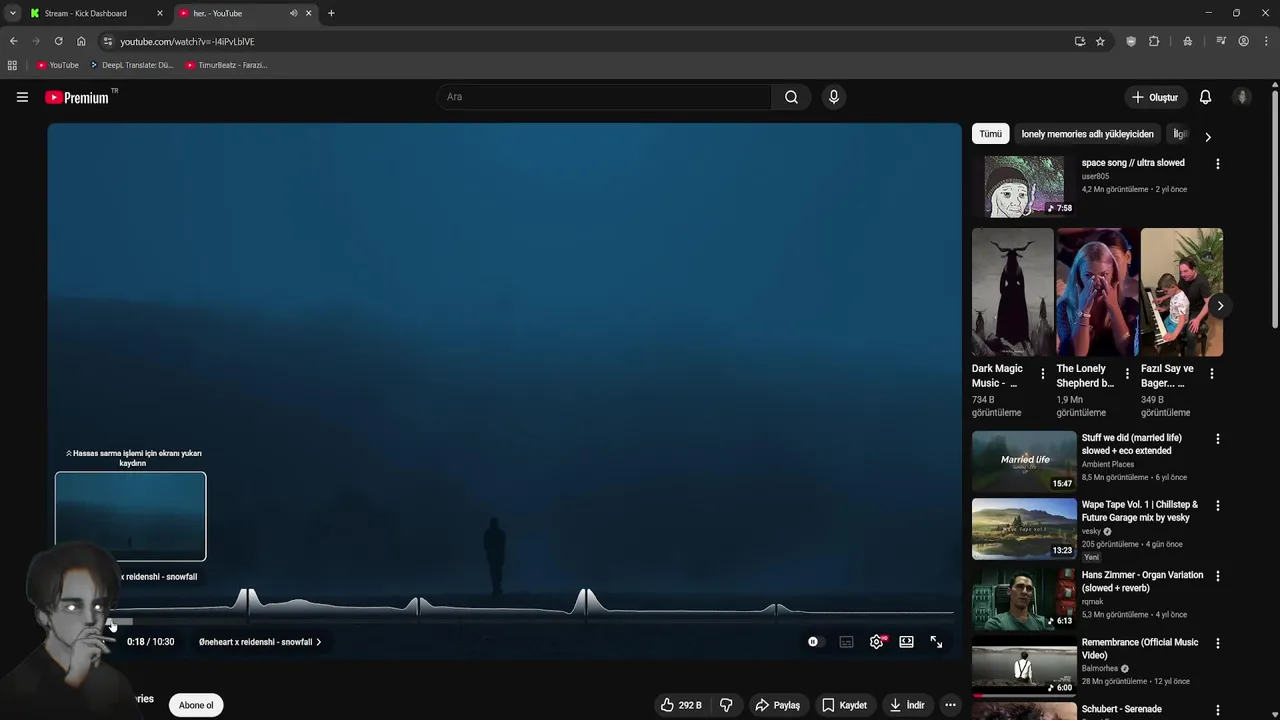Viewport: 1280px width, 720px height.
Task: Click the address bar URL
Action: (x=187, y=41)
